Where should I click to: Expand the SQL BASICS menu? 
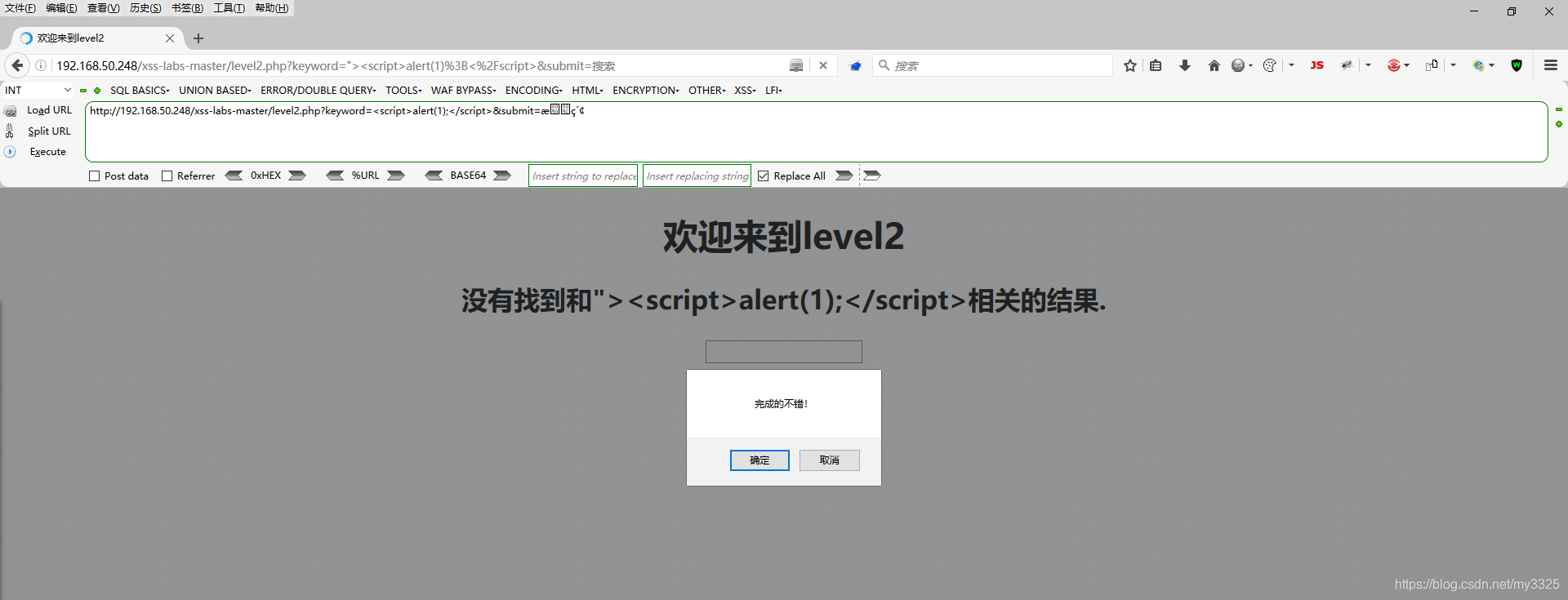pyautogui.click(x=140, y=91)
